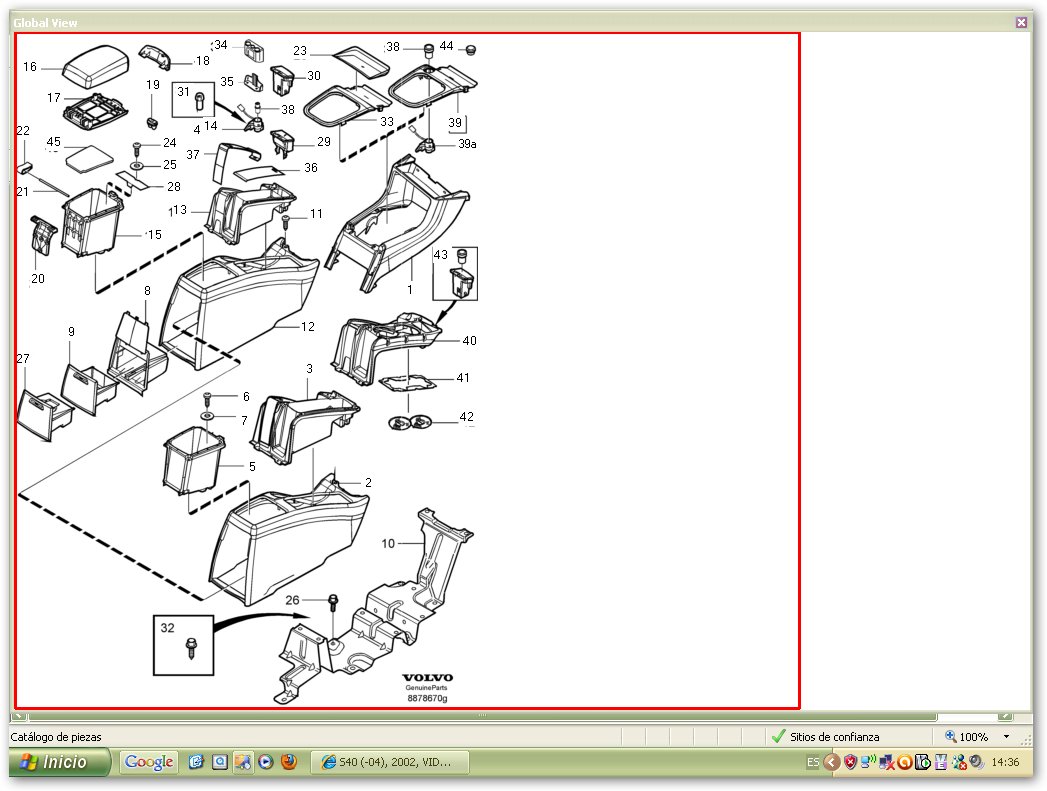Click the orange circular tray icon

[x=905, y=762]
